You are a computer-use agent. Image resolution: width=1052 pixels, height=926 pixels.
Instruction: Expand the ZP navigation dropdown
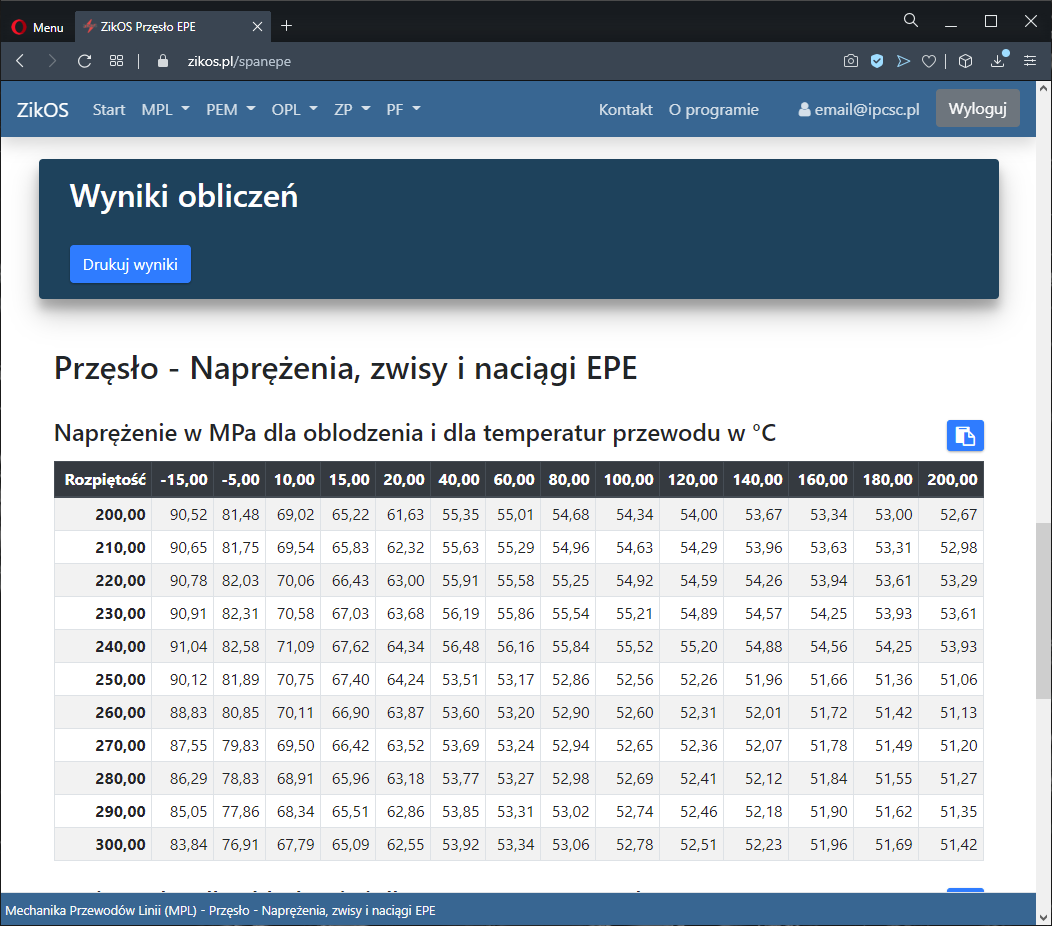pyautogui.click(x=352, y=109)
